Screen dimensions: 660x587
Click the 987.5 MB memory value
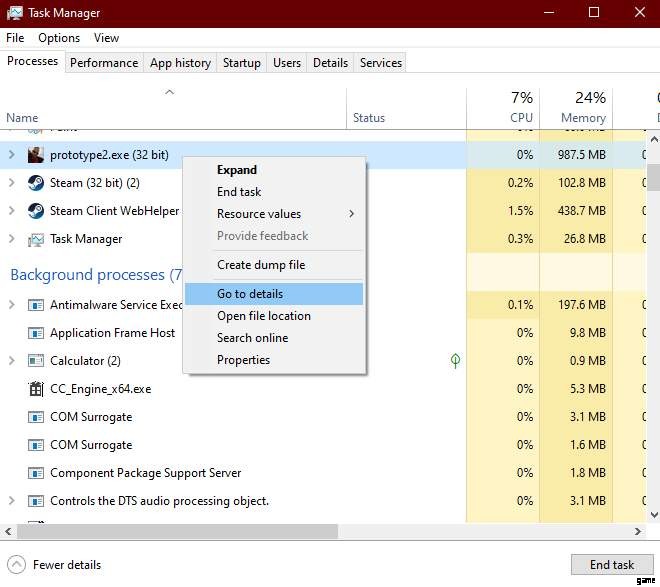pos(582,155)
